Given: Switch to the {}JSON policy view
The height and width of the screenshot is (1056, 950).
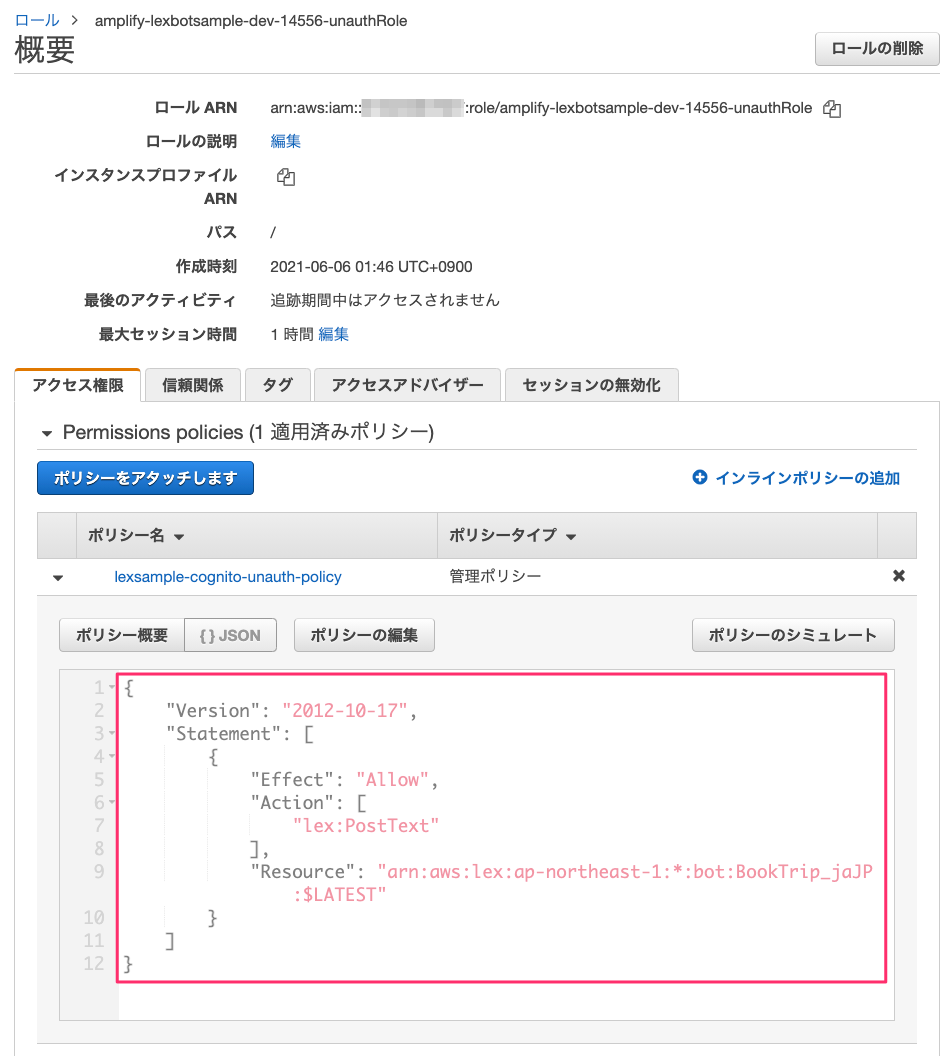Looking at the screenshot, I should (x=230, y=634).
